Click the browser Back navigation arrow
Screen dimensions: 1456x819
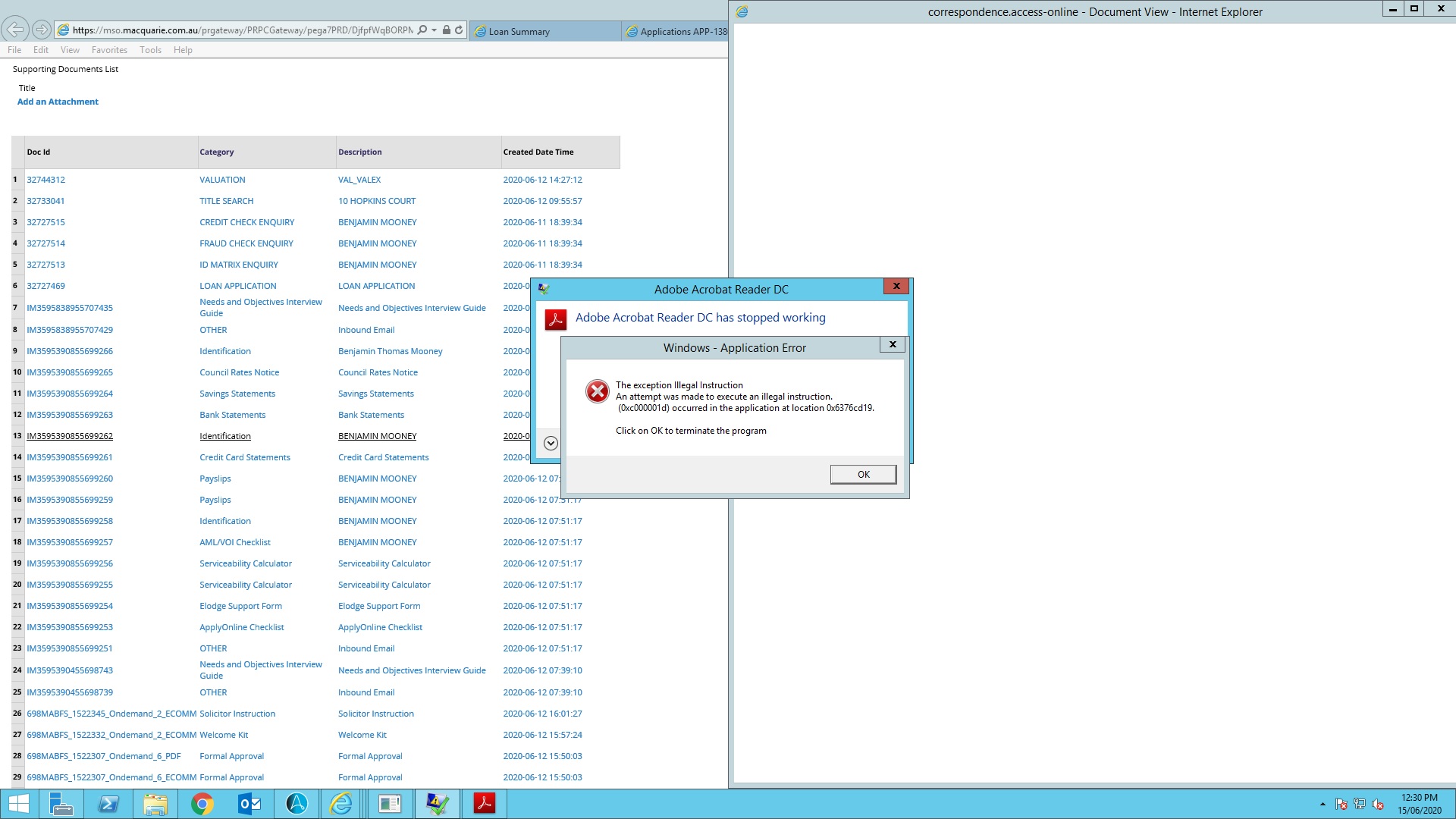pyautogui.click(x=15, y=30)
